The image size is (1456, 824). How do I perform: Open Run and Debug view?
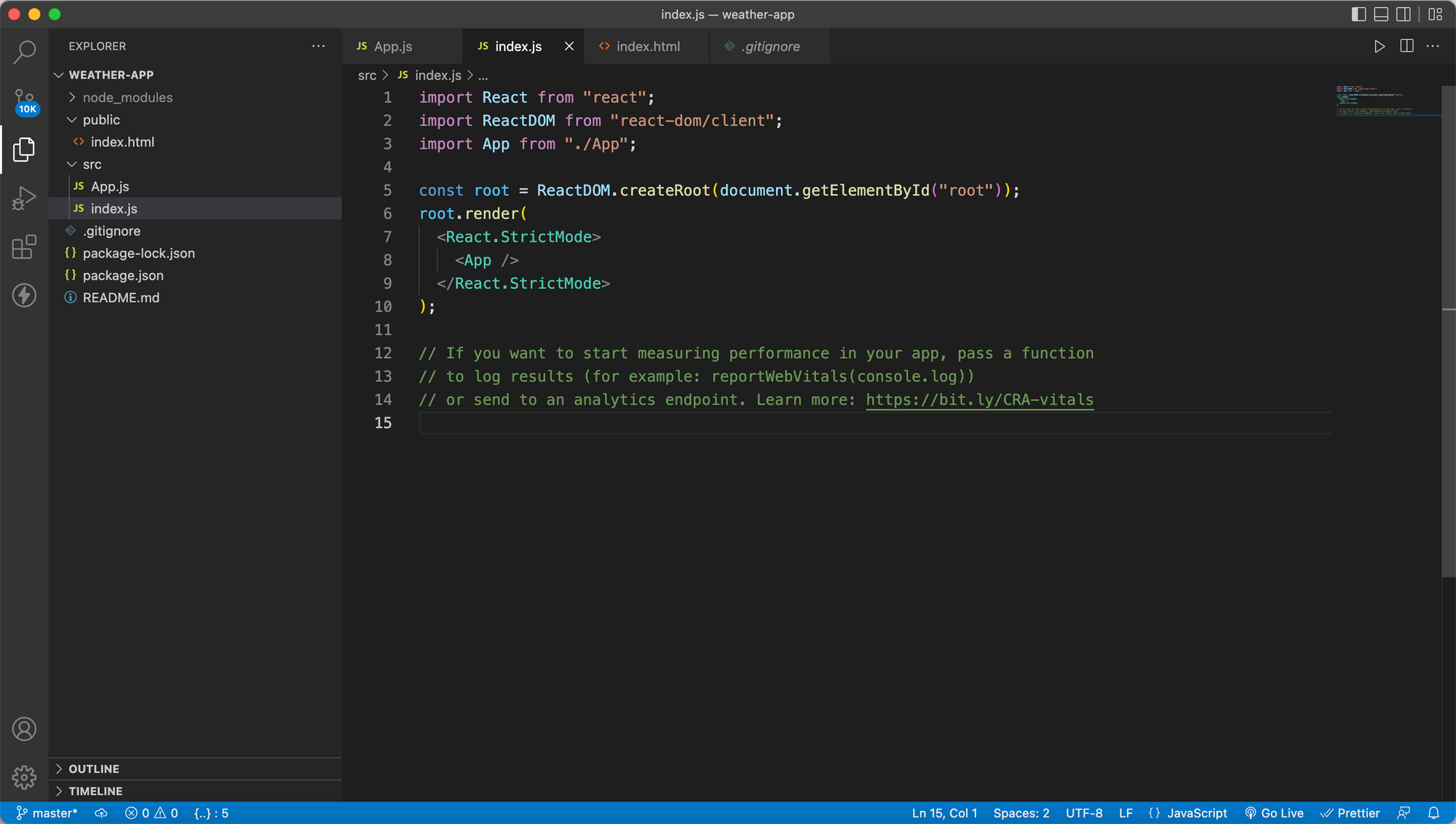coord(24,198)
